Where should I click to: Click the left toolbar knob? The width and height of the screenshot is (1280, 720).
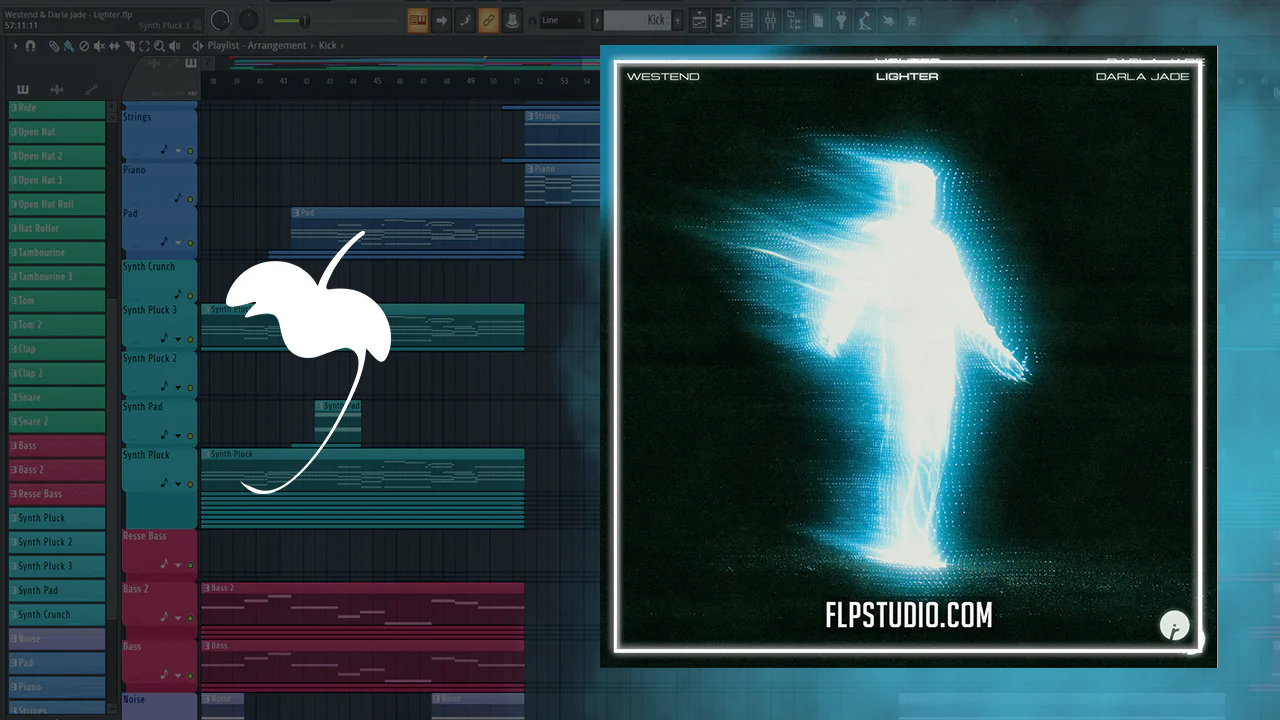[220, 20]
